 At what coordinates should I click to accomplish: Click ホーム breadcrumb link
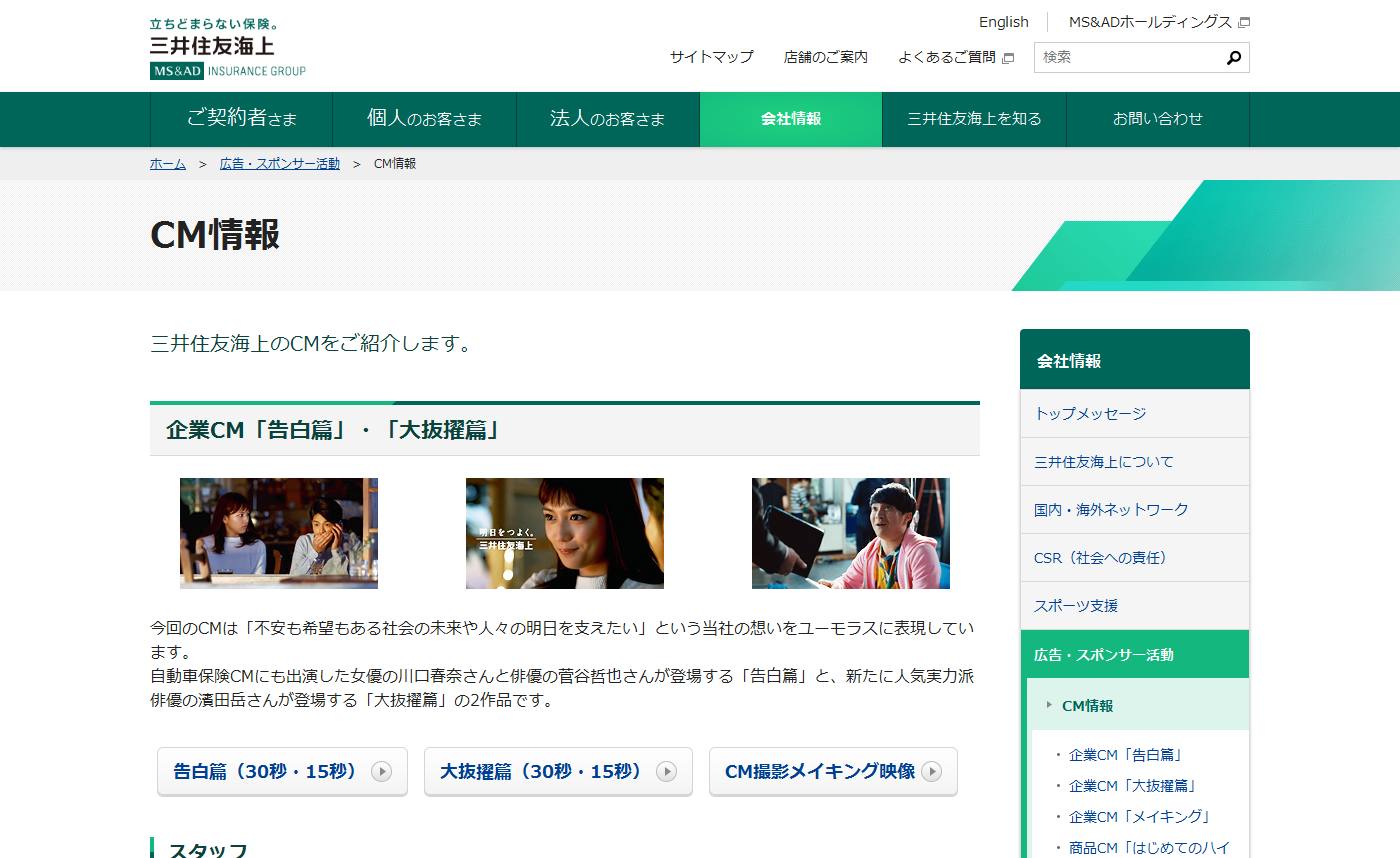pos(168,163)
